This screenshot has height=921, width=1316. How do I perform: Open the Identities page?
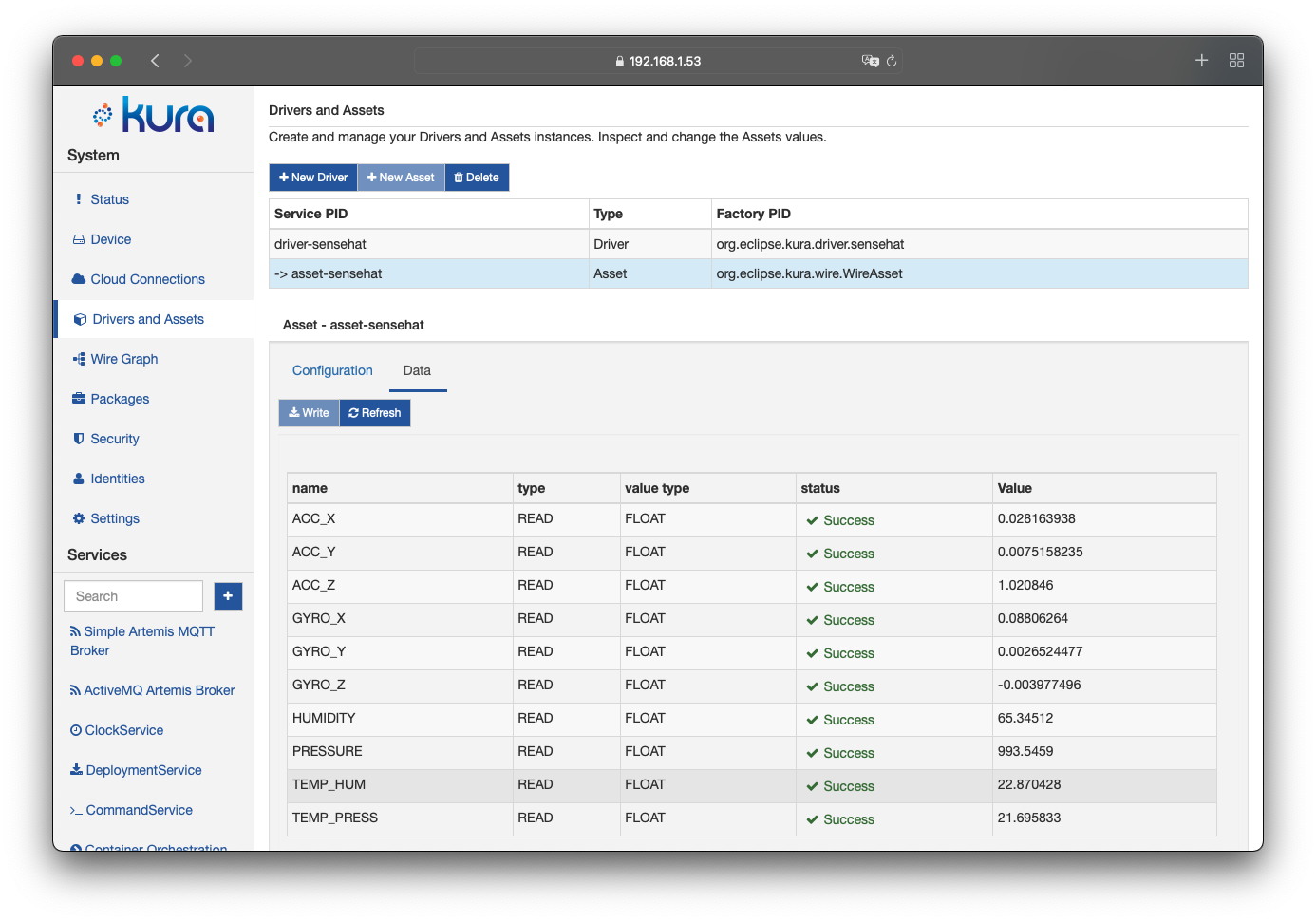(118, 479)
